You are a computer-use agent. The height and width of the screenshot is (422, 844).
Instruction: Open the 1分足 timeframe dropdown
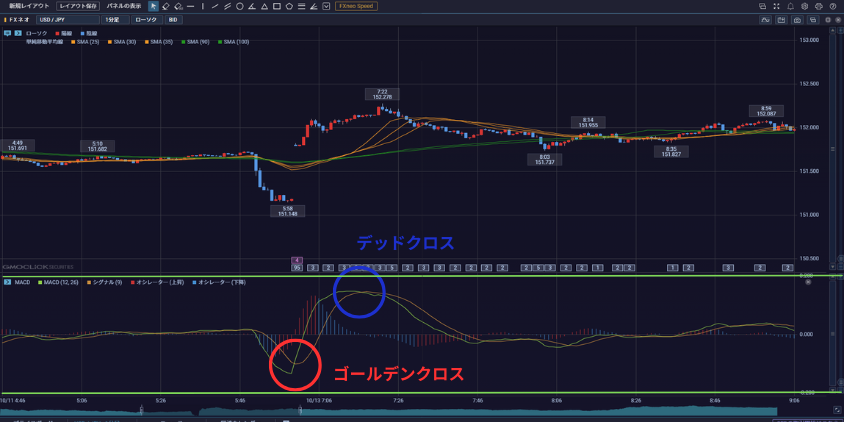coord(113,19)
